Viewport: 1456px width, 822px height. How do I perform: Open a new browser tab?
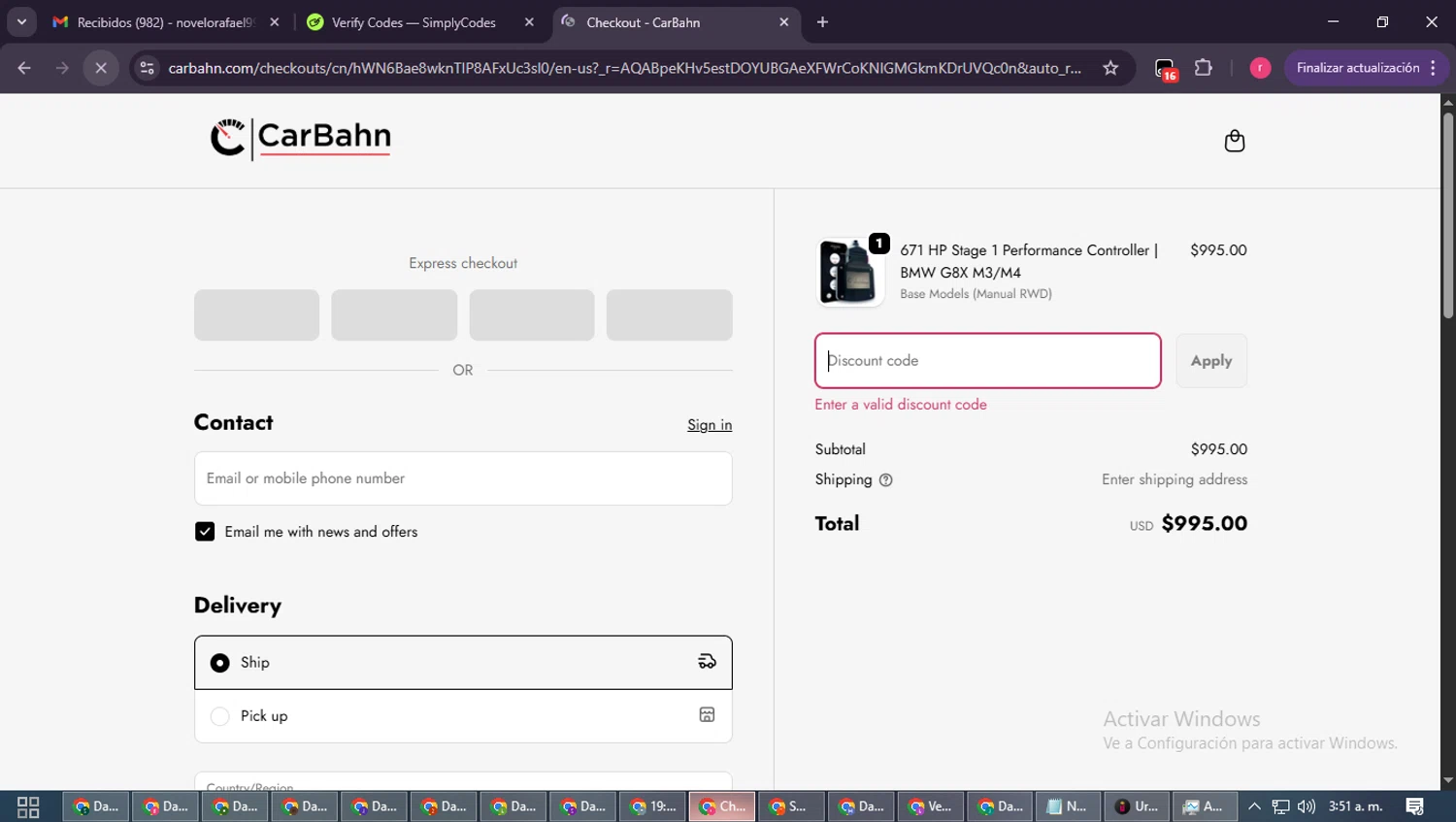pos(822,22)
